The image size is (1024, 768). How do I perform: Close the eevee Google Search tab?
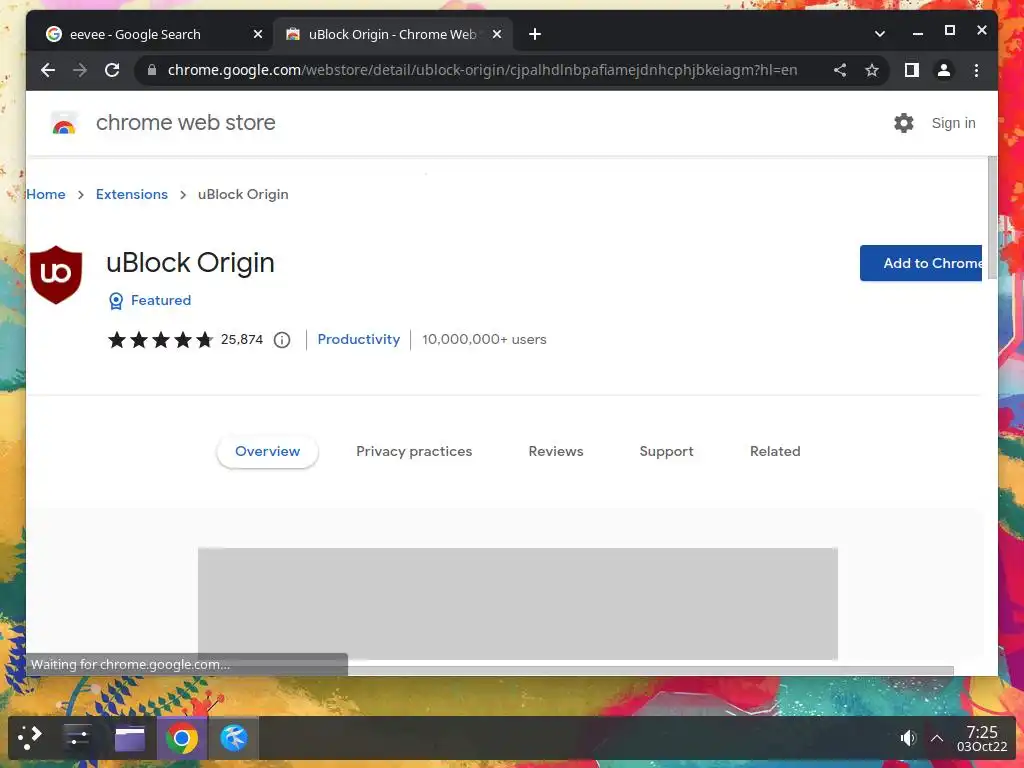click(258, 34)
